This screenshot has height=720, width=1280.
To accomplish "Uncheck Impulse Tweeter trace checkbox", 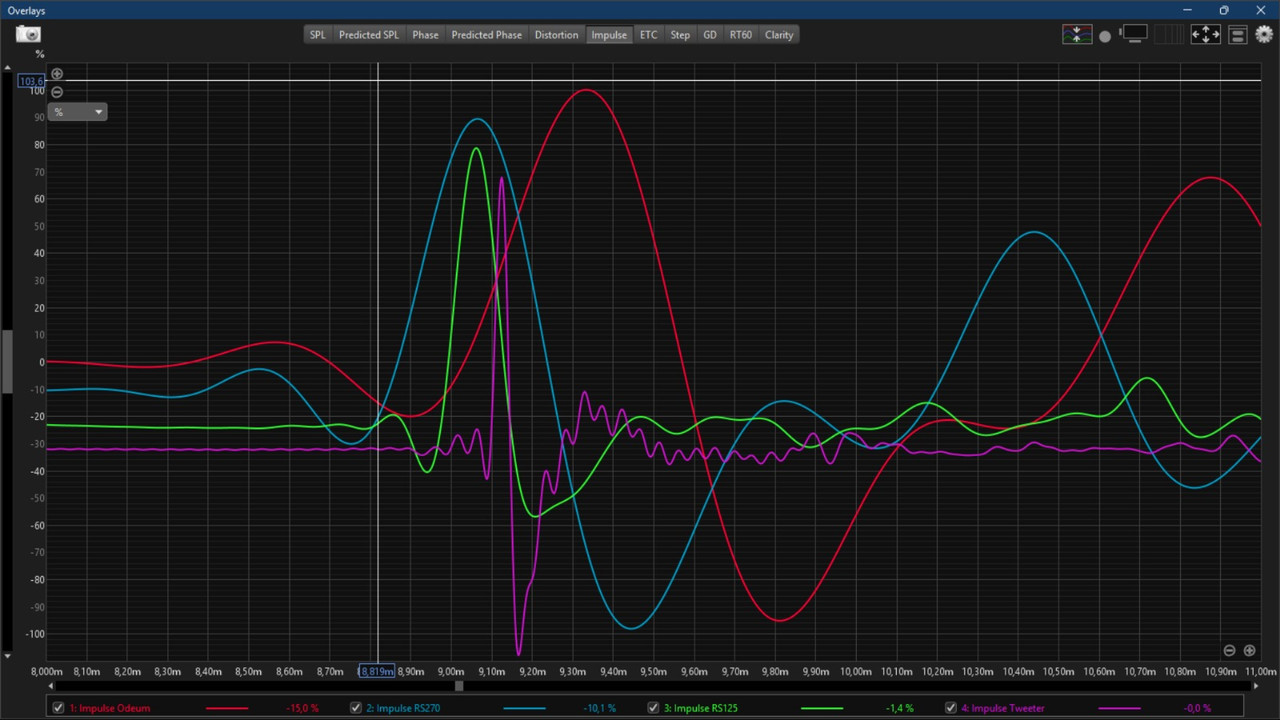I will point(951,708).
